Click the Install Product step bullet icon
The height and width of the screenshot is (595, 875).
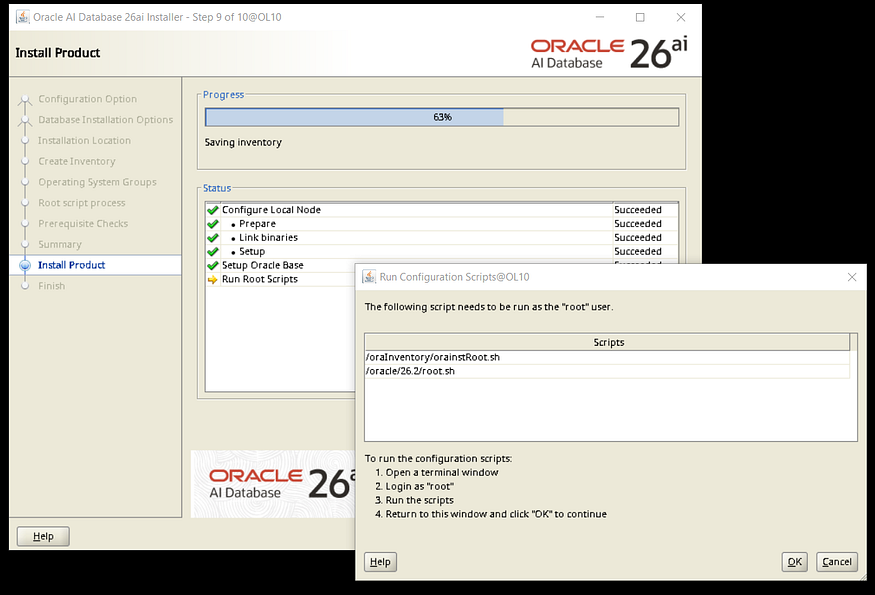(25, 265)
